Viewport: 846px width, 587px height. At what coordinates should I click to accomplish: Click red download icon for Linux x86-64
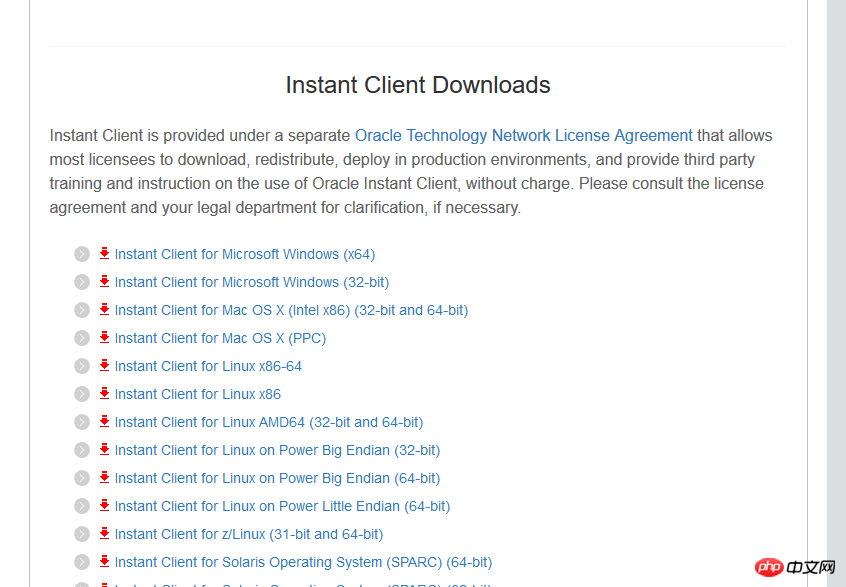[x=105, y=365]
